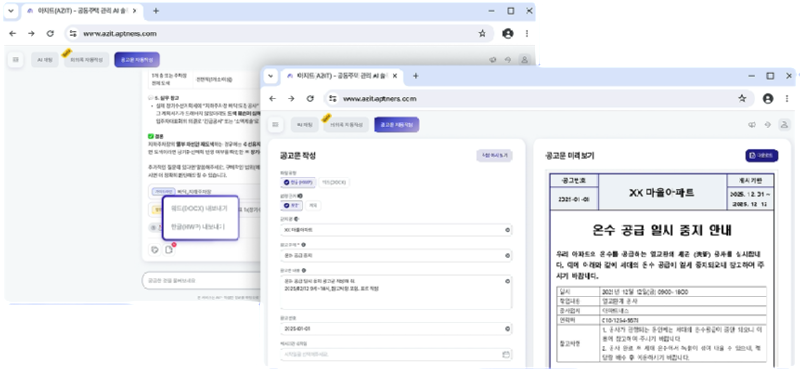Click the announcement content text area

[396, 292]
